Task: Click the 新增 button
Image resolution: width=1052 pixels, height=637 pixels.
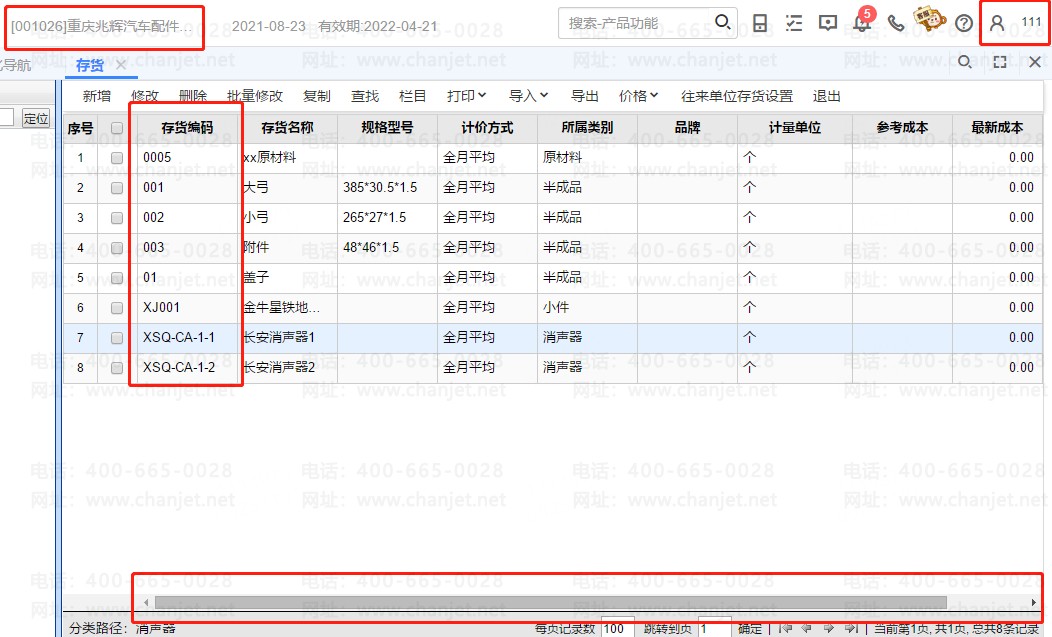Action: pyautogui.click(x=97, y=96)
